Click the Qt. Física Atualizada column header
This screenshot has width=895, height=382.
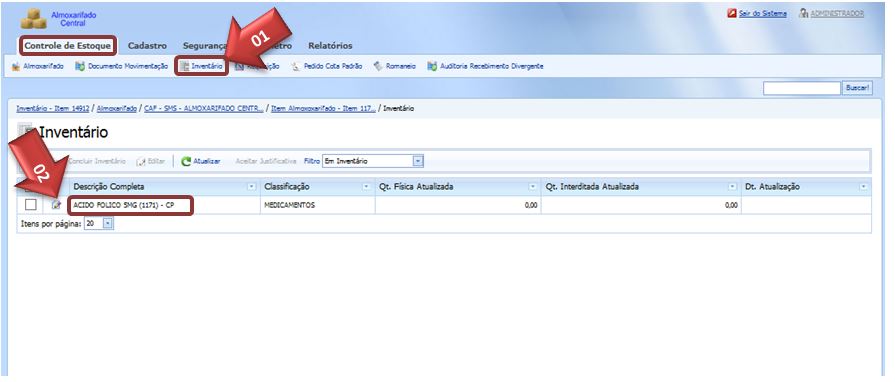tap(457, 187)
